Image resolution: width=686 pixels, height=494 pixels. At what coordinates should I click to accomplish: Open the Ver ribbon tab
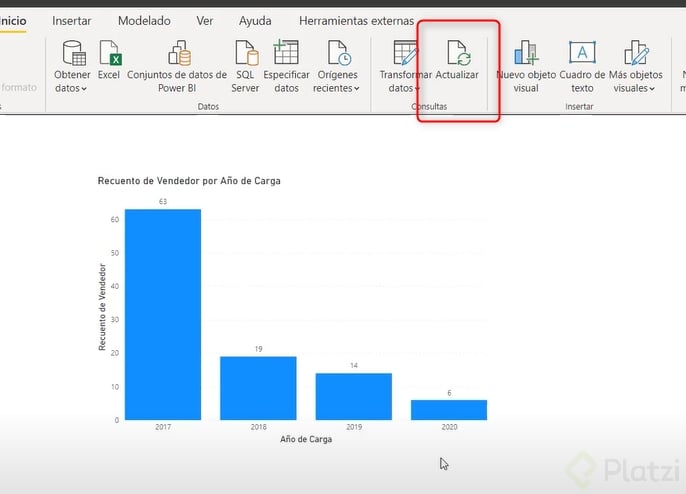205,21
